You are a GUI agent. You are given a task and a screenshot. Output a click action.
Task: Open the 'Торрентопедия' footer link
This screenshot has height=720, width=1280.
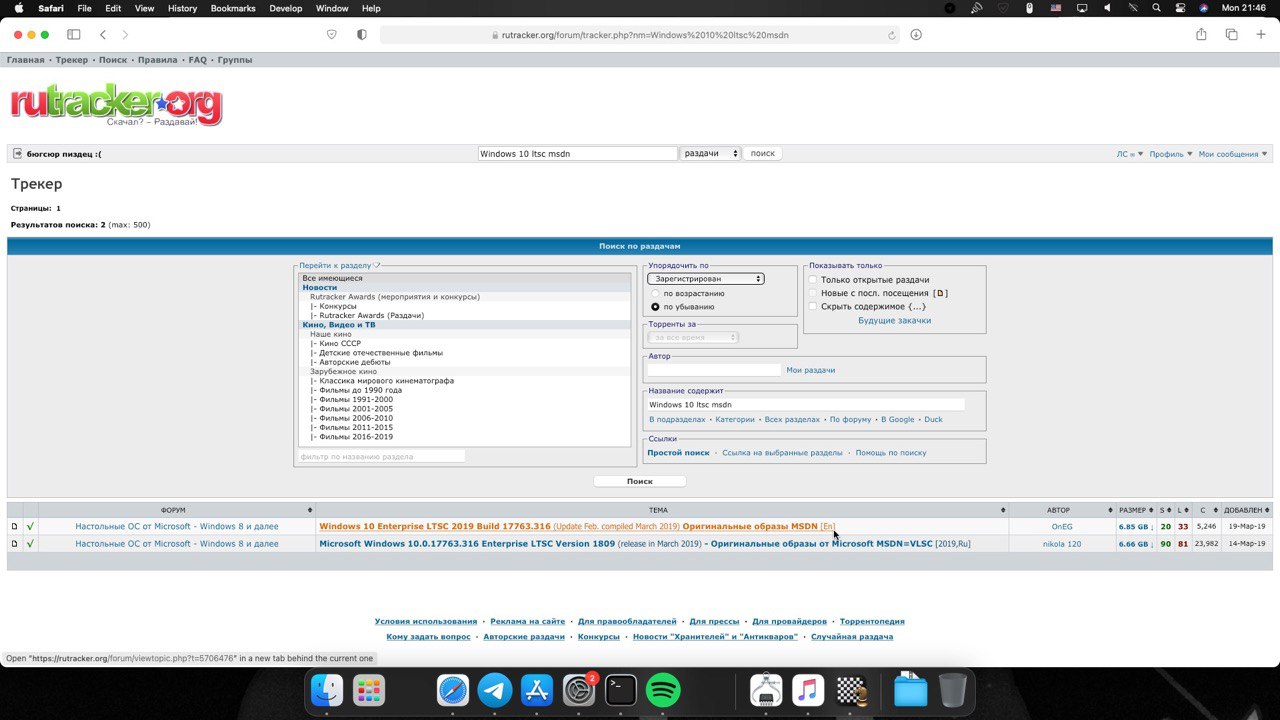pyautogui.click(x=872, y=621)
